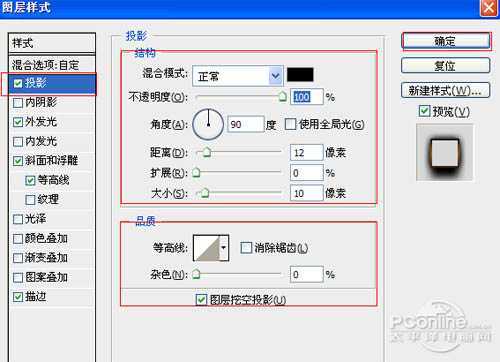Click the 不透明度 opacity slider handle
The image size is (500, 362).
(282, 96)
